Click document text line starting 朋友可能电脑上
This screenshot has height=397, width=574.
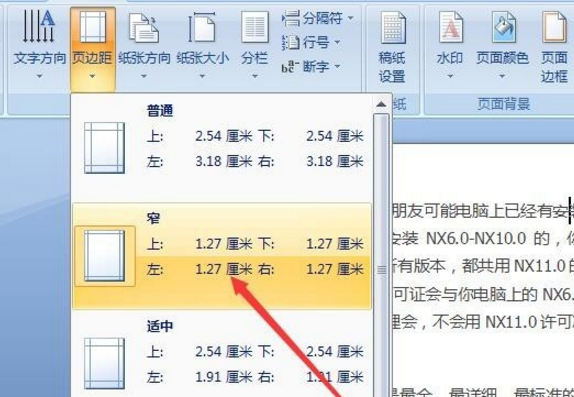(483, 212)
